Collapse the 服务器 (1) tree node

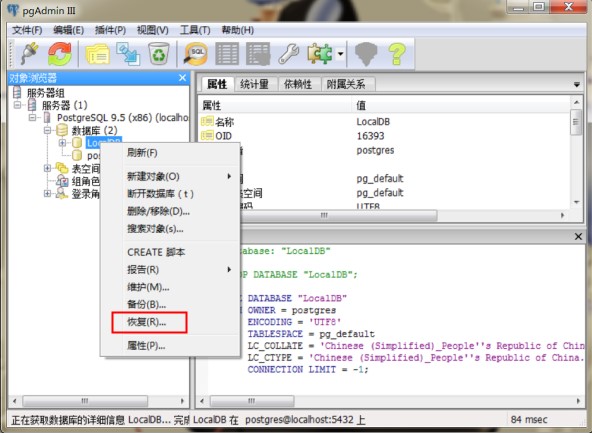coord(17,105)
